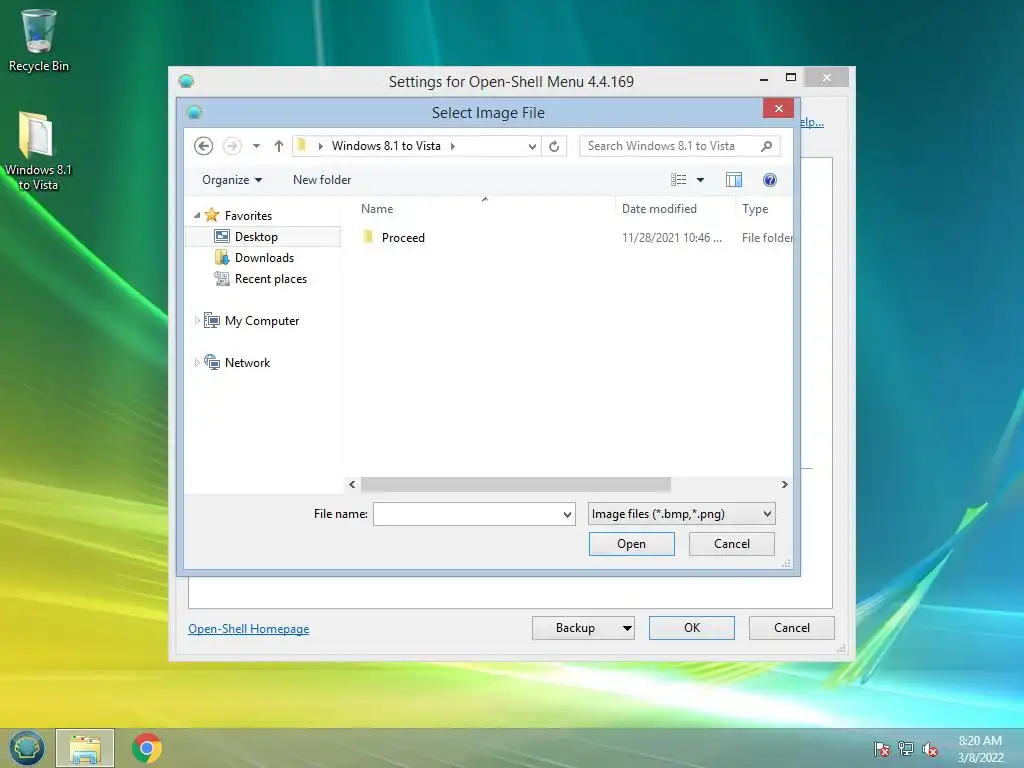Open the Open-Shell Homepage link
Screen dimensions: 1024x768
pyautogui.click(x=249, y=629)
